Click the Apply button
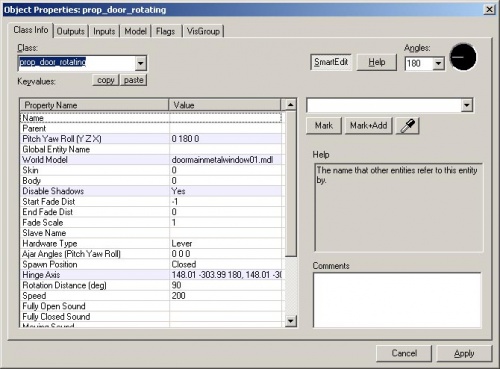The image size is (500, 369). (464, 353)
